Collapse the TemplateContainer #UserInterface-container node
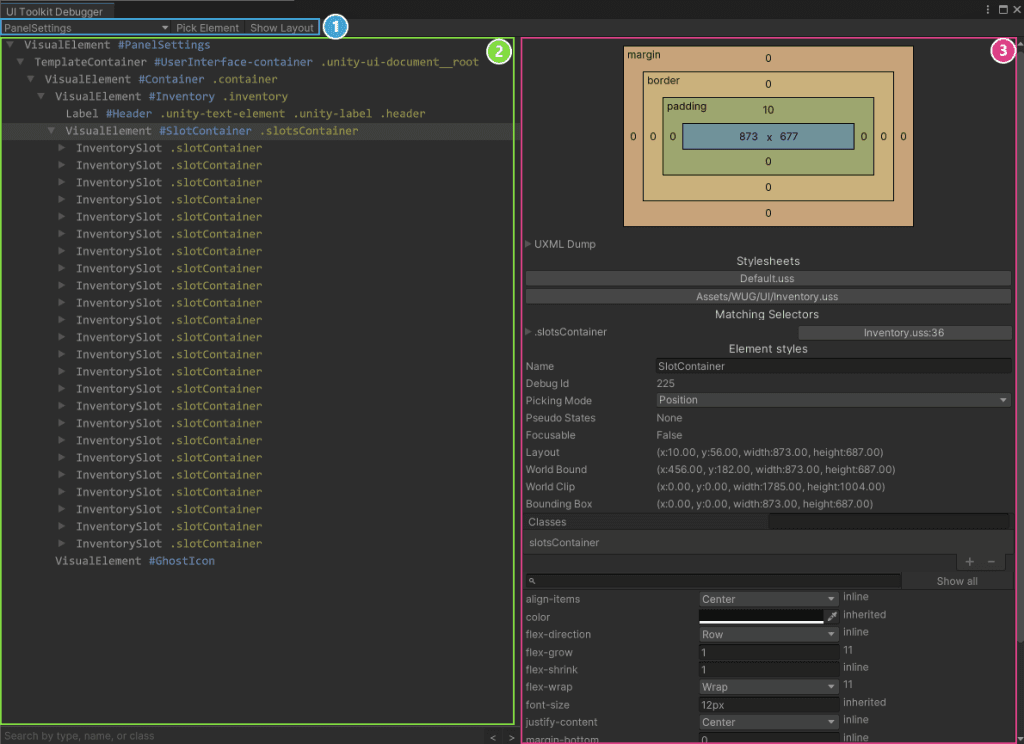This screenshot has height=744, width=1024. coord(20,62)
